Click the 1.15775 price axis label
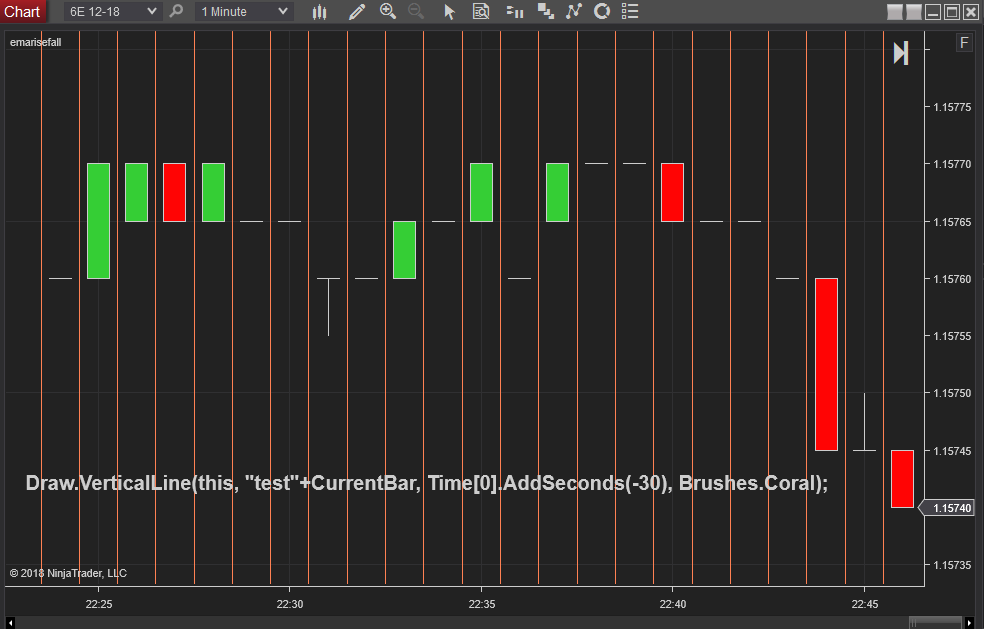The height and width of the screenshot is (629, 984). [952, 107]
